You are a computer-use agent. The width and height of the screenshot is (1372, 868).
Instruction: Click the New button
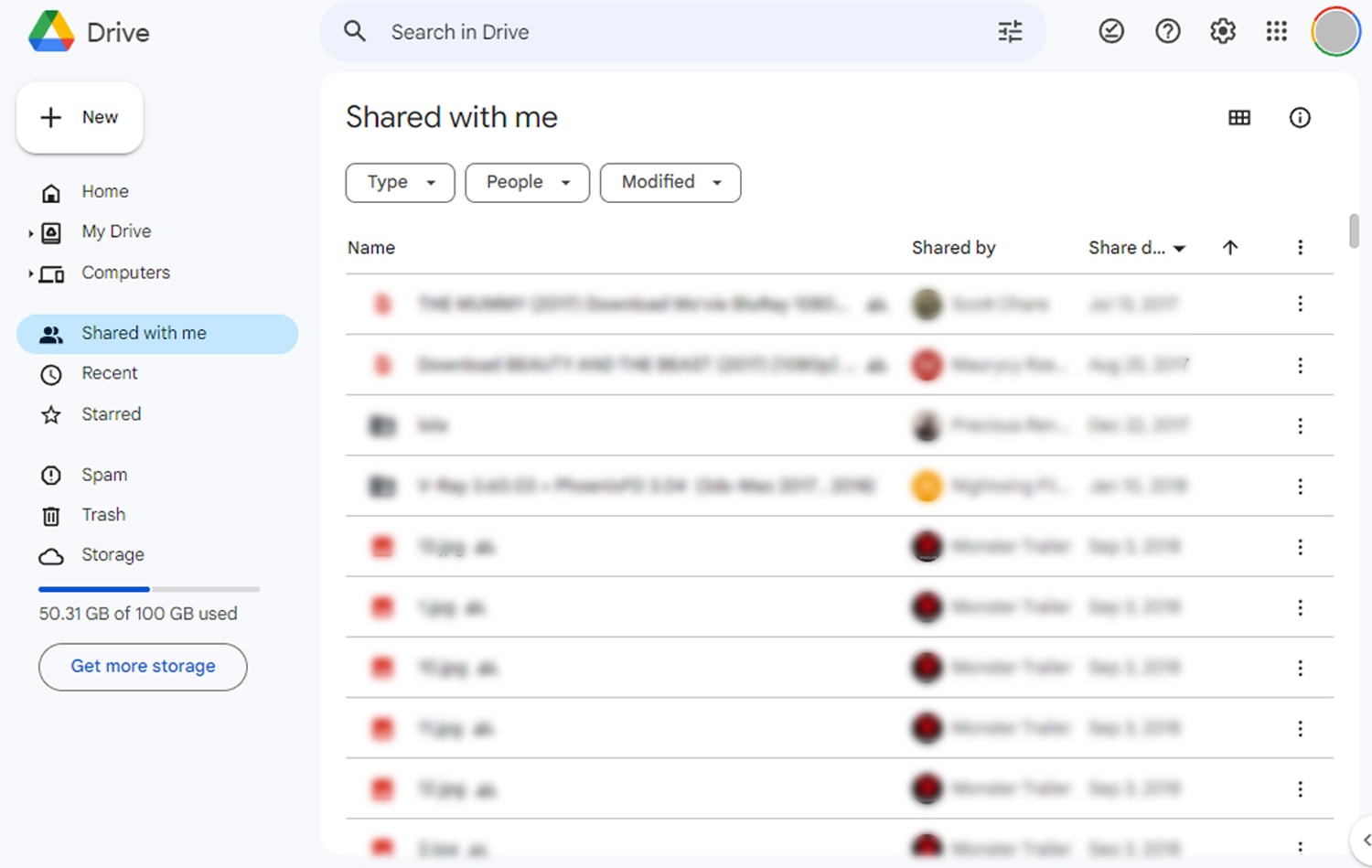(x=80, y=117)
